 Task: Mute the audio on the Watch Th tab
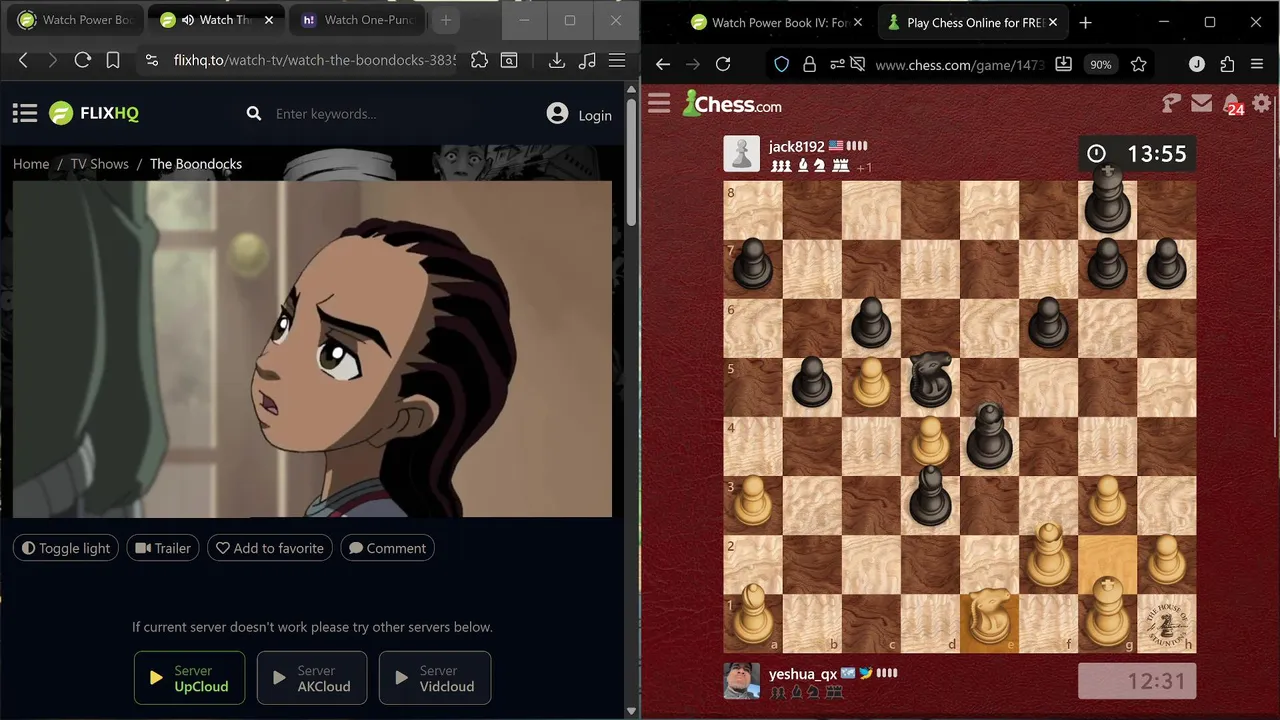point(187,20)
